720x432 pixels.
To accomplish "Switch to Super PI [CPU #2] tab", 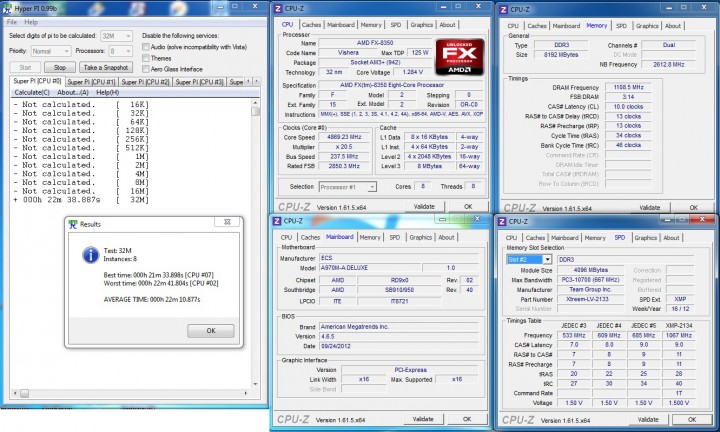I will [x=145, y=82].
